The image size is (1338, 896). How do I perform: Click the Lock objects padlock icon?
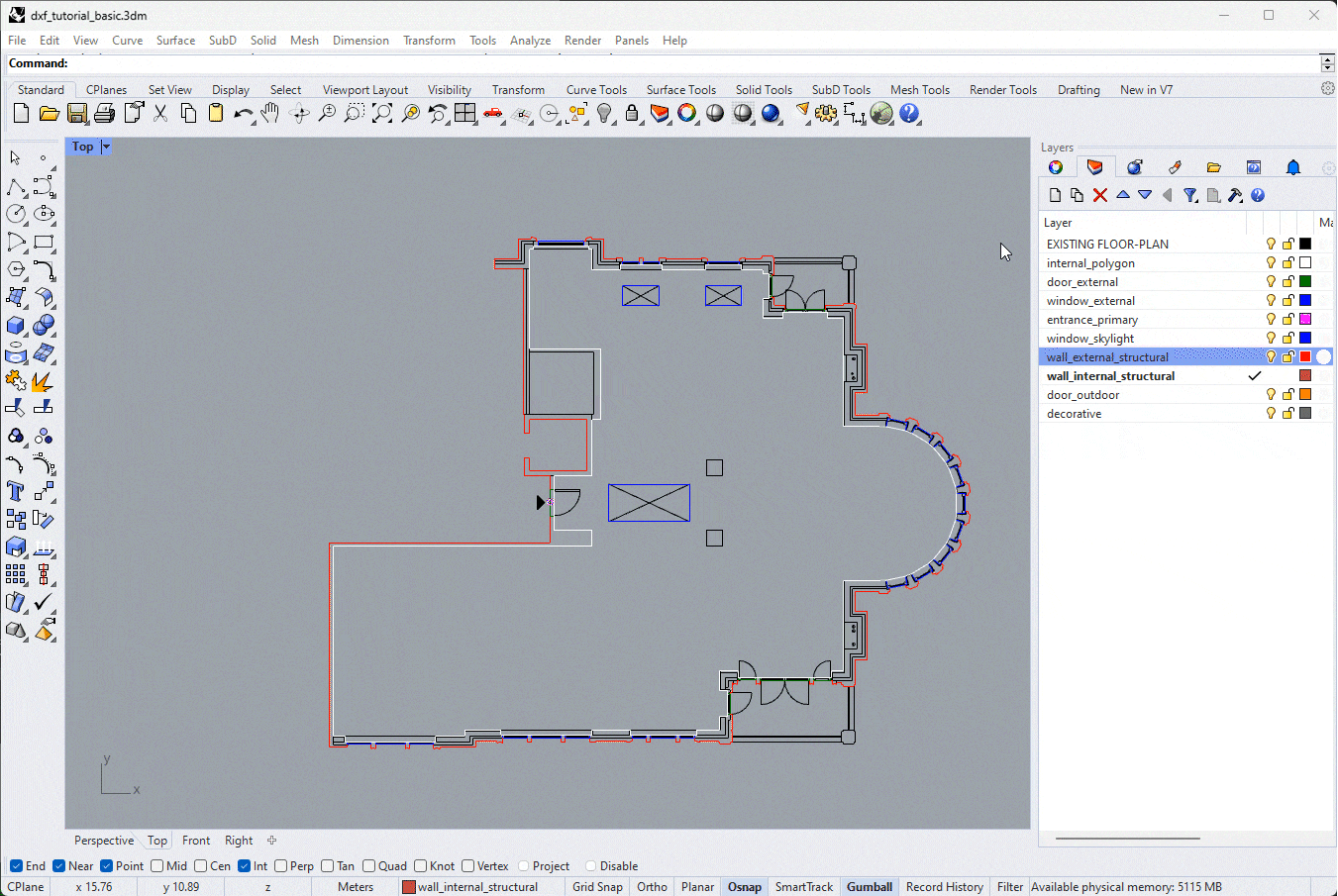tap(632, 114)
